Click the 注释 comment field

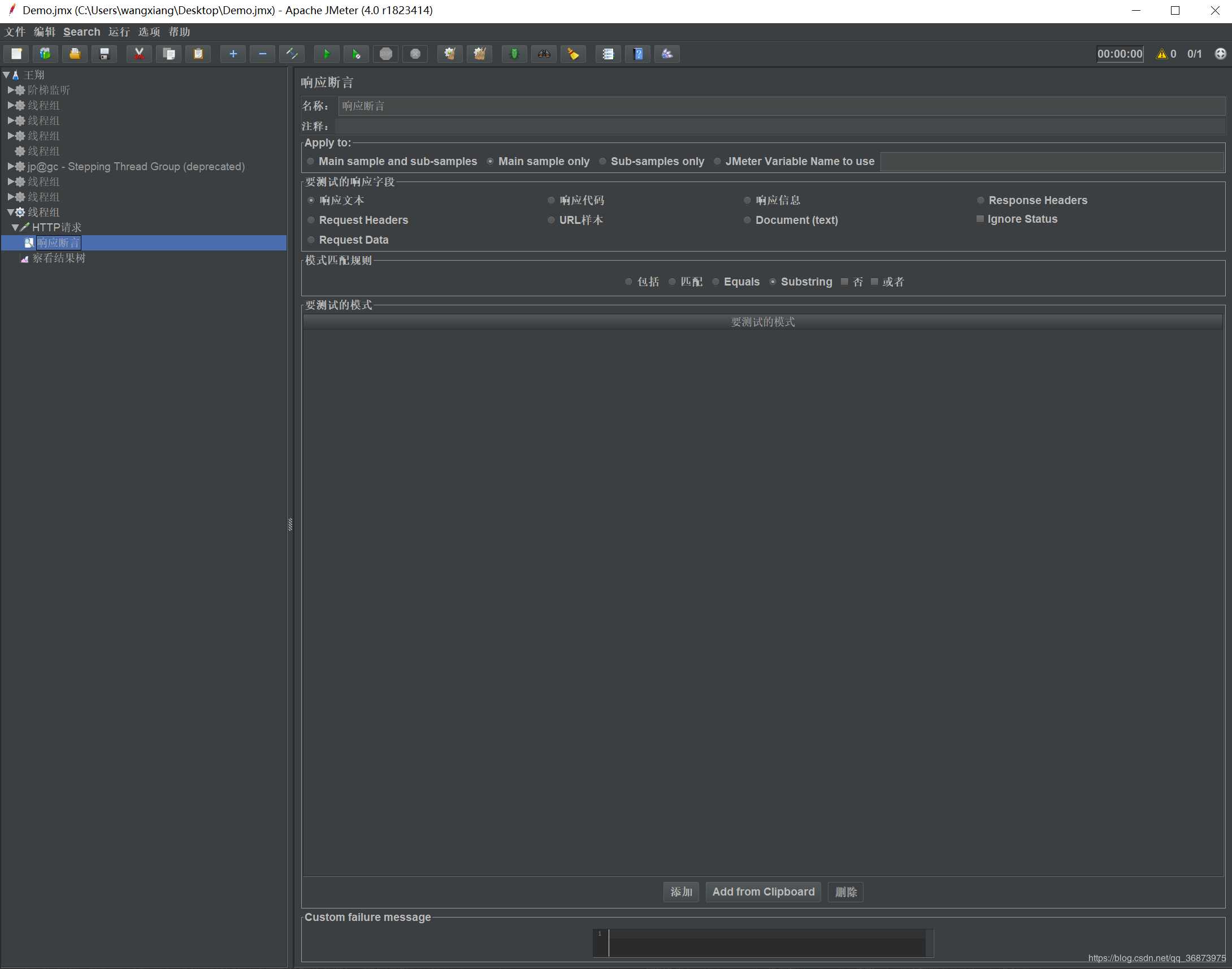(780, 126)
